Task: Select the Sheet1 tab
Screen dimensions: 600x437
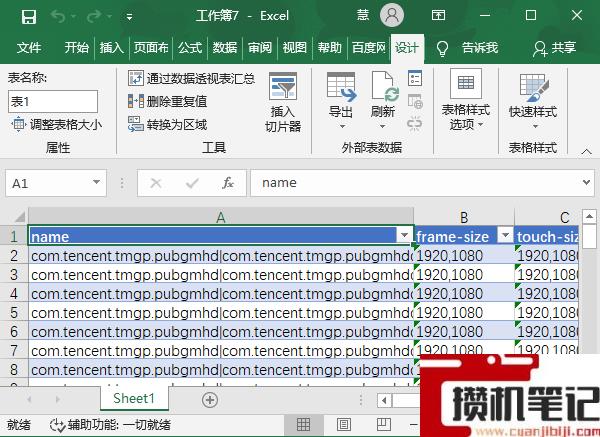Action: click(x=134, y=398)
